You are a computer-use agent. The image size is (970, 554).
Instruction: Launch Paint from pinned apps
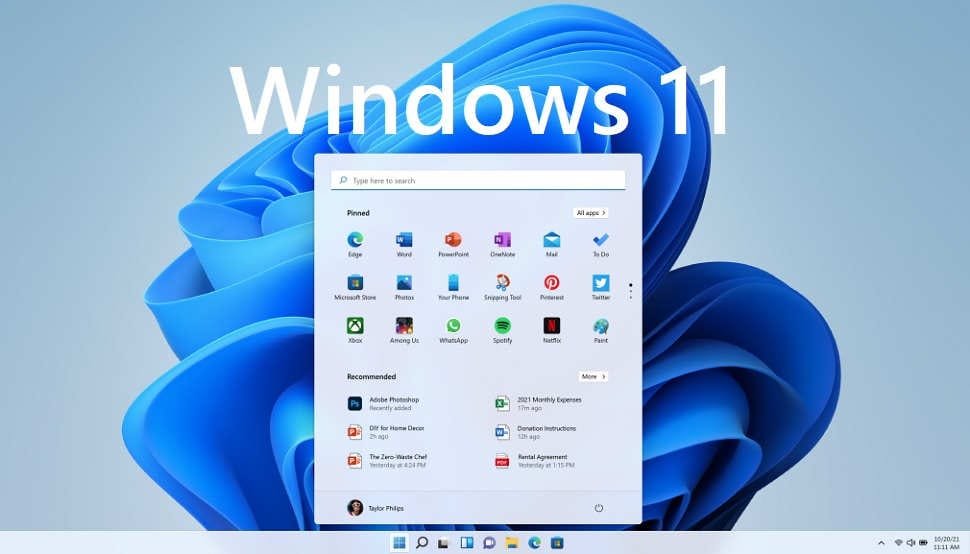tap(600, 326)
